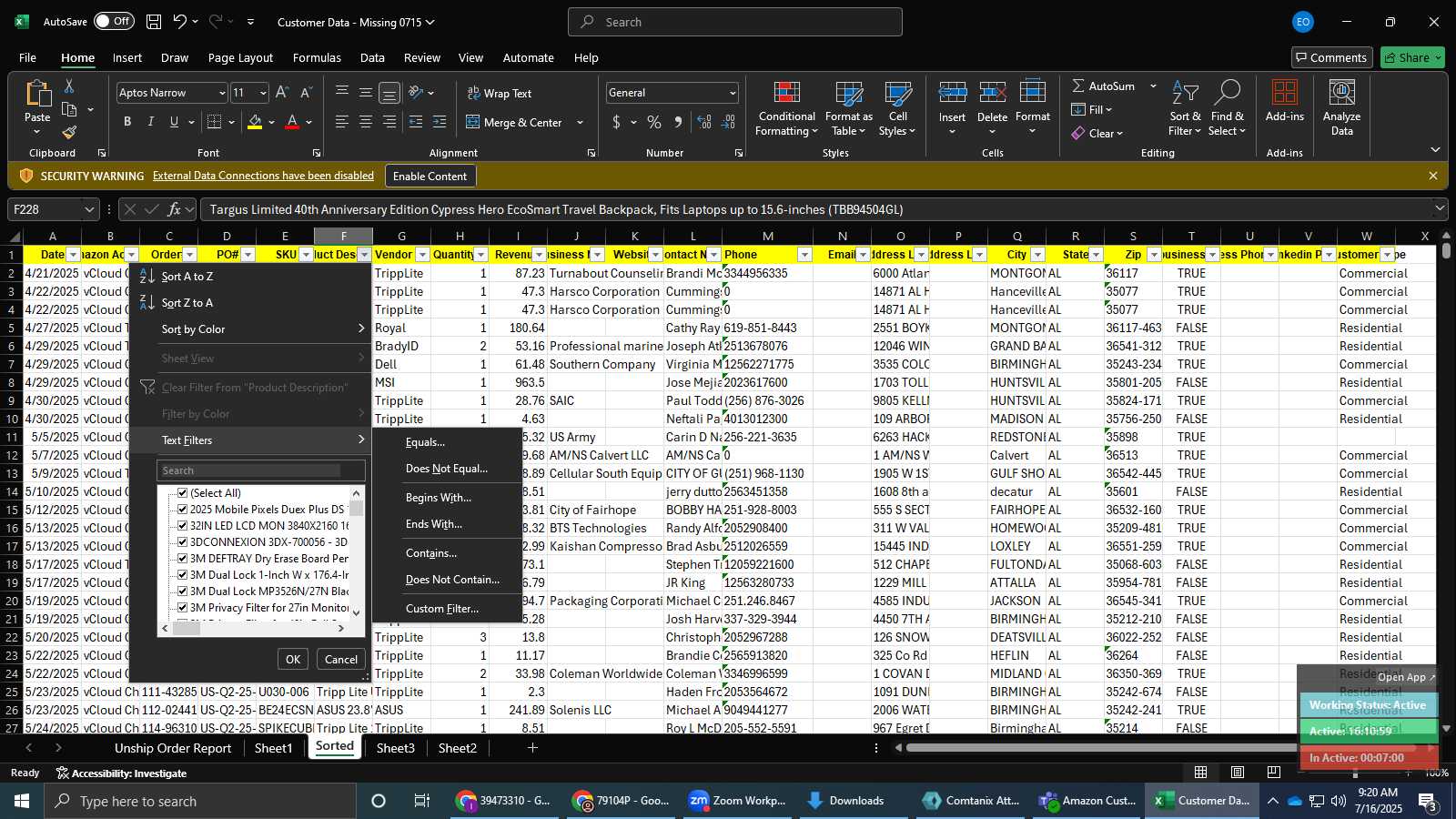Open the General number format dropdown

coord(733,93)
